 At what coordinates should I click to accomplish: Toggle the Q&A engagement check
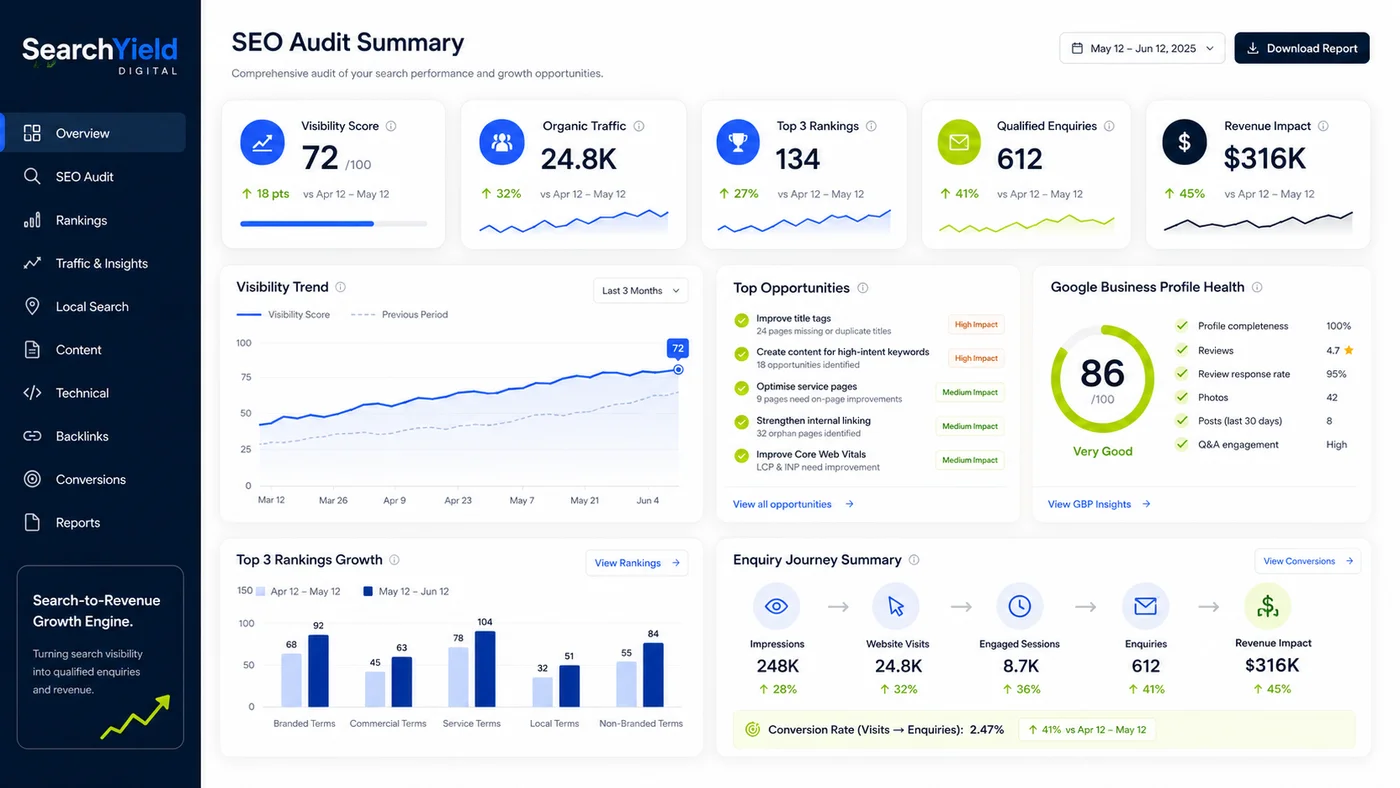point(1182,444)
